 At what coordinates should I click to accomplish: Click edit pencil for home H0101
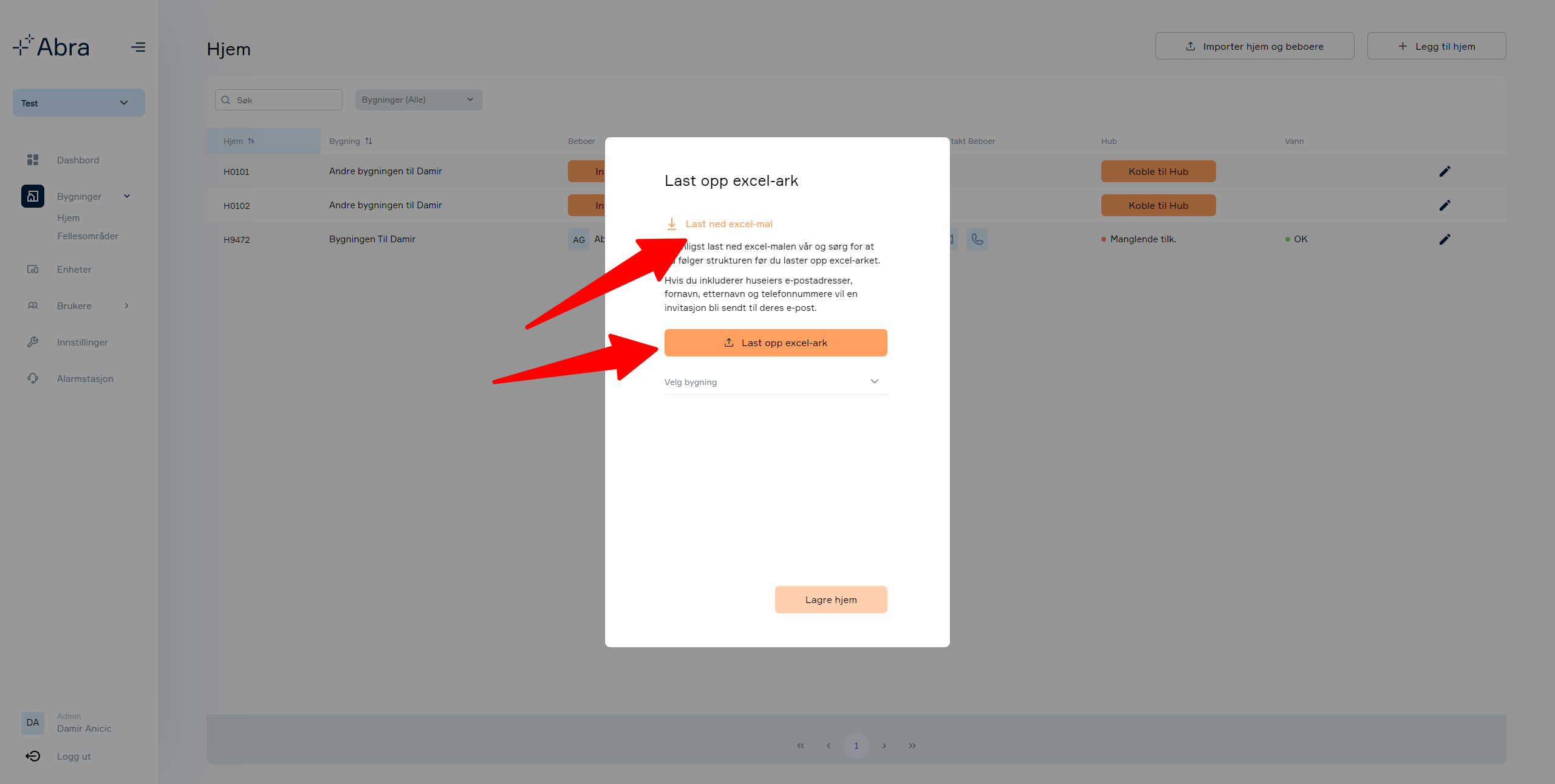coord(1445,171)
